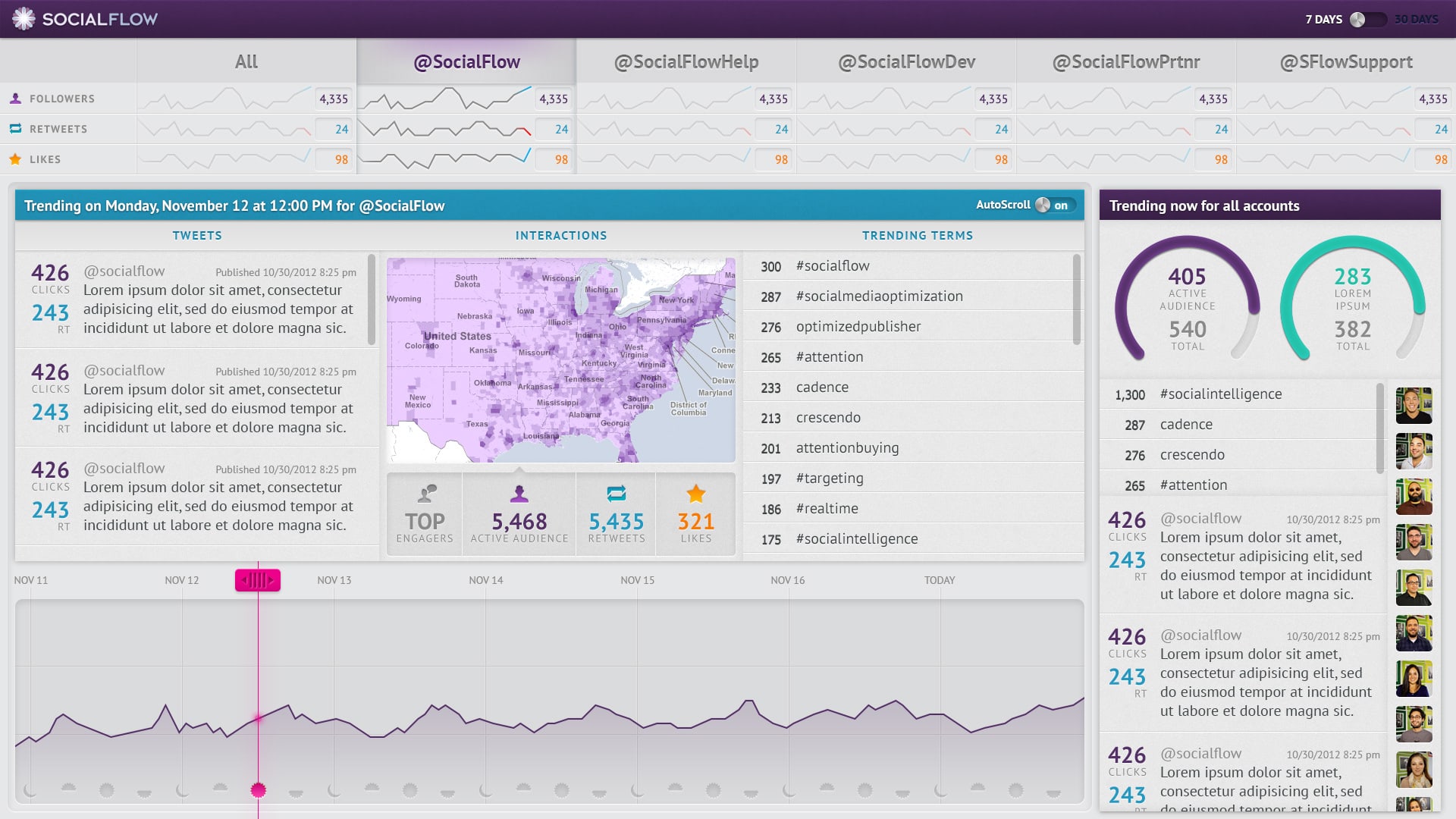Click the @SocialFlow followers sparkline
This screenshot has width=1456, height=819.
point(445,99)
